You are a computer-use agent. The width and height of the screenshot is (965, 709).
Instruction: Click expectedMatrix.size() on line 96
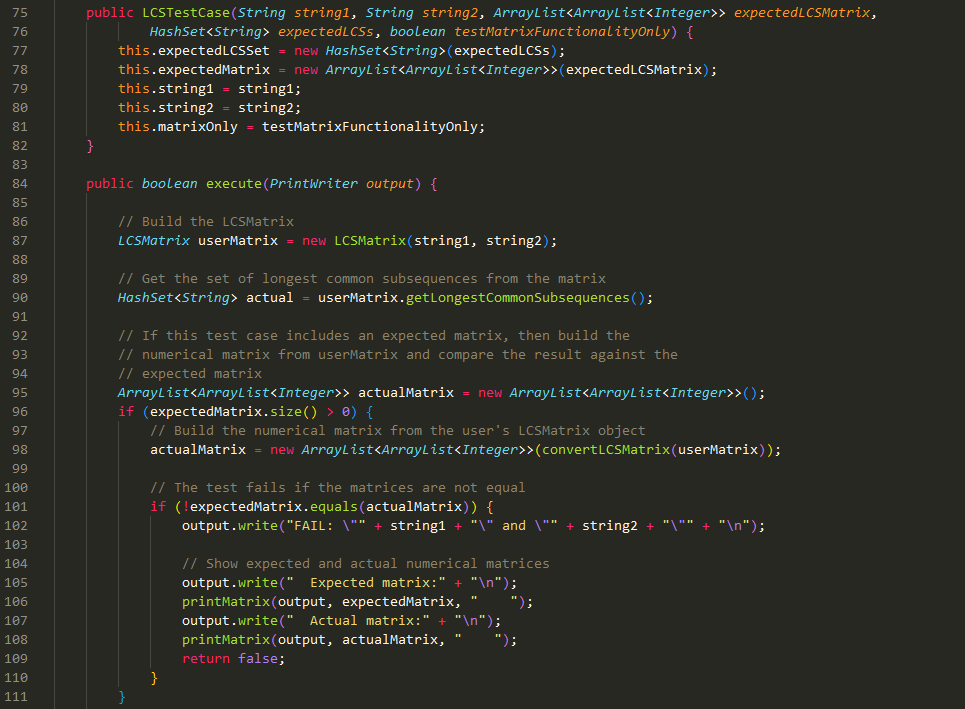pyautogui.click(x=234, y=412)
